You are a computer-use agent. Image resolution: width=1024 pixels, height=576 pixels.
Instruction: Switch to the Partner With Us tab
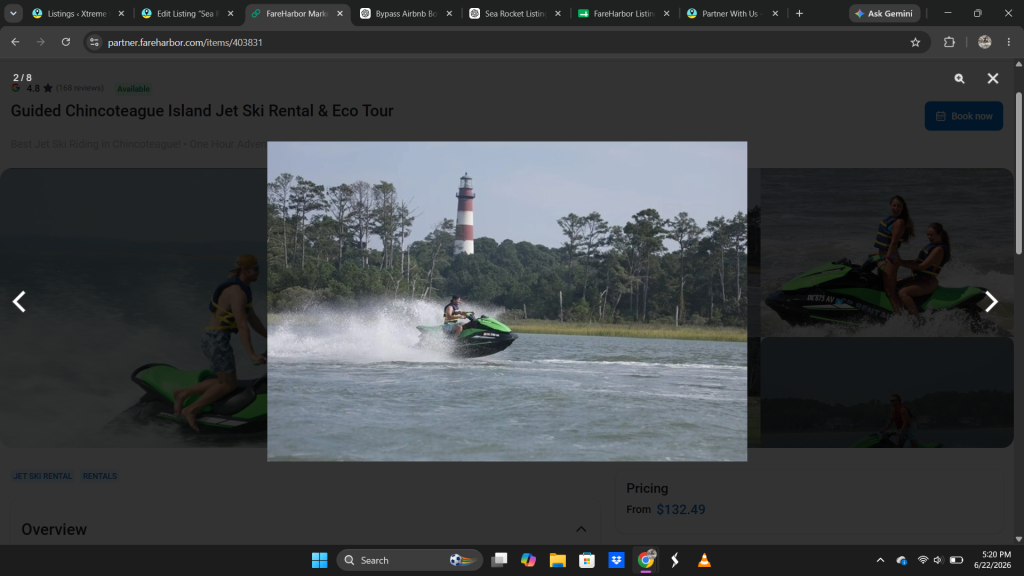tap(733, 13)
